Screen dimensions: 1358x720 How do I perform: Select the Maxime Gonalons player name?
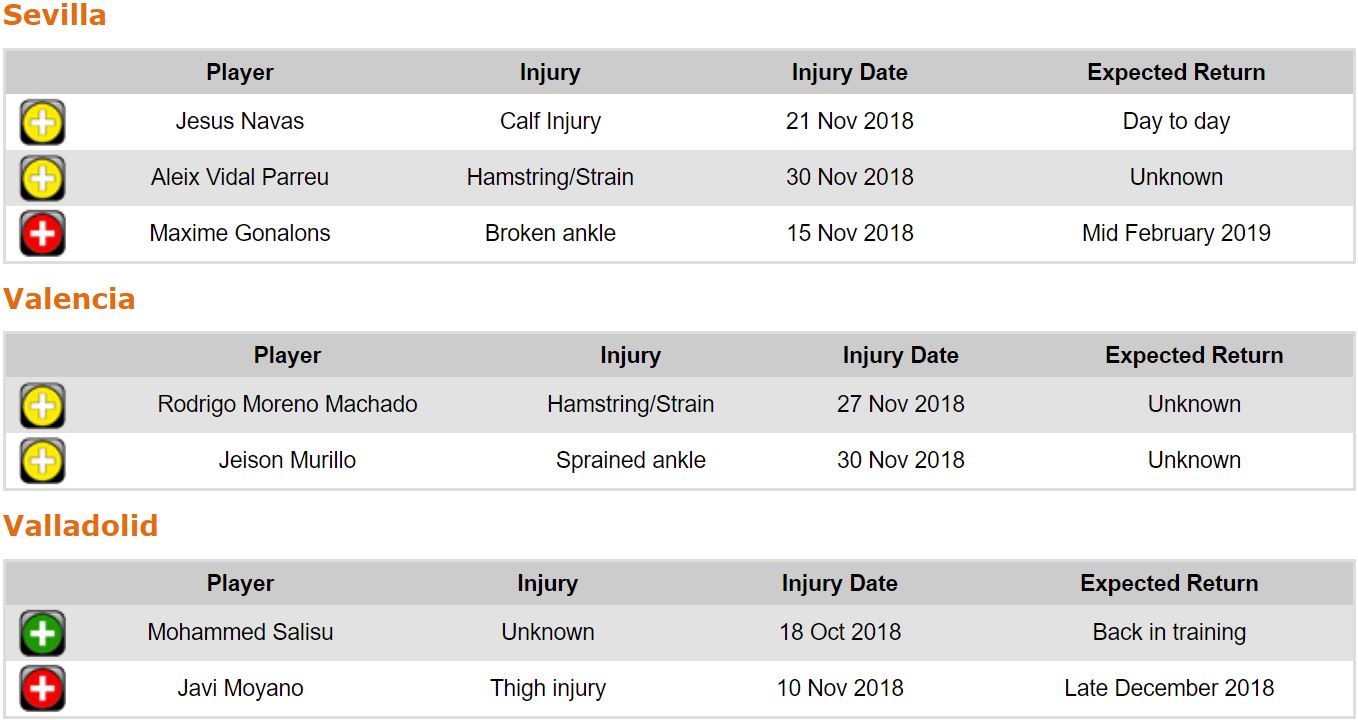pyautogui.click(x=240, y=234)
